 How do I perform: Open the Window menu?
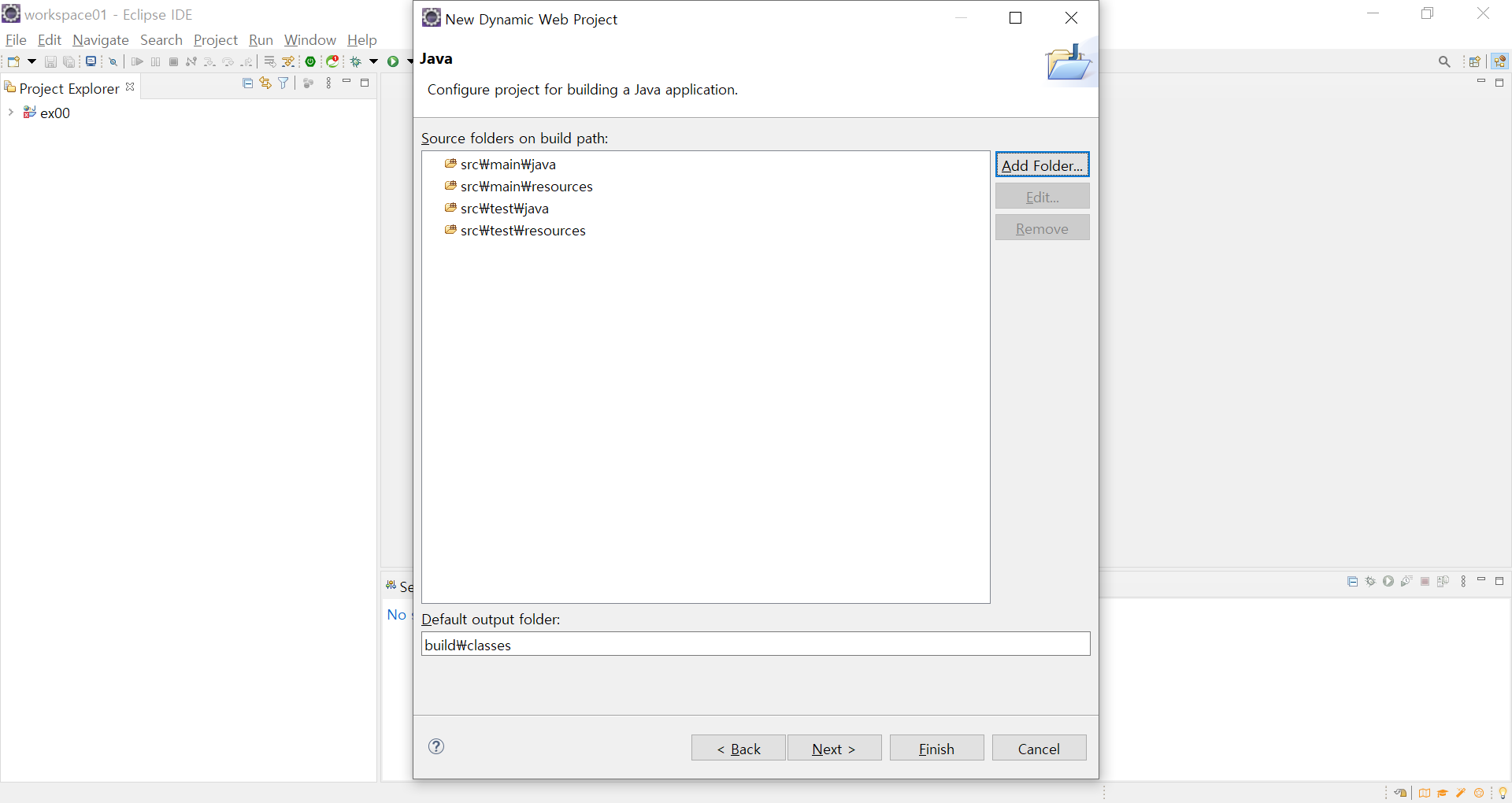coord(310,40)
